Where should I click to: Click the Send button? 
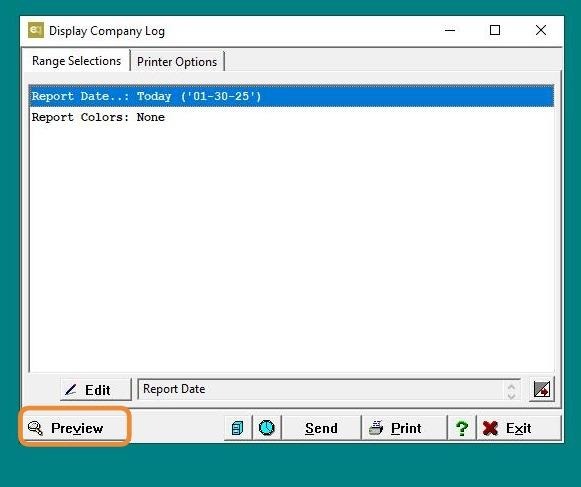click(321, 428)
